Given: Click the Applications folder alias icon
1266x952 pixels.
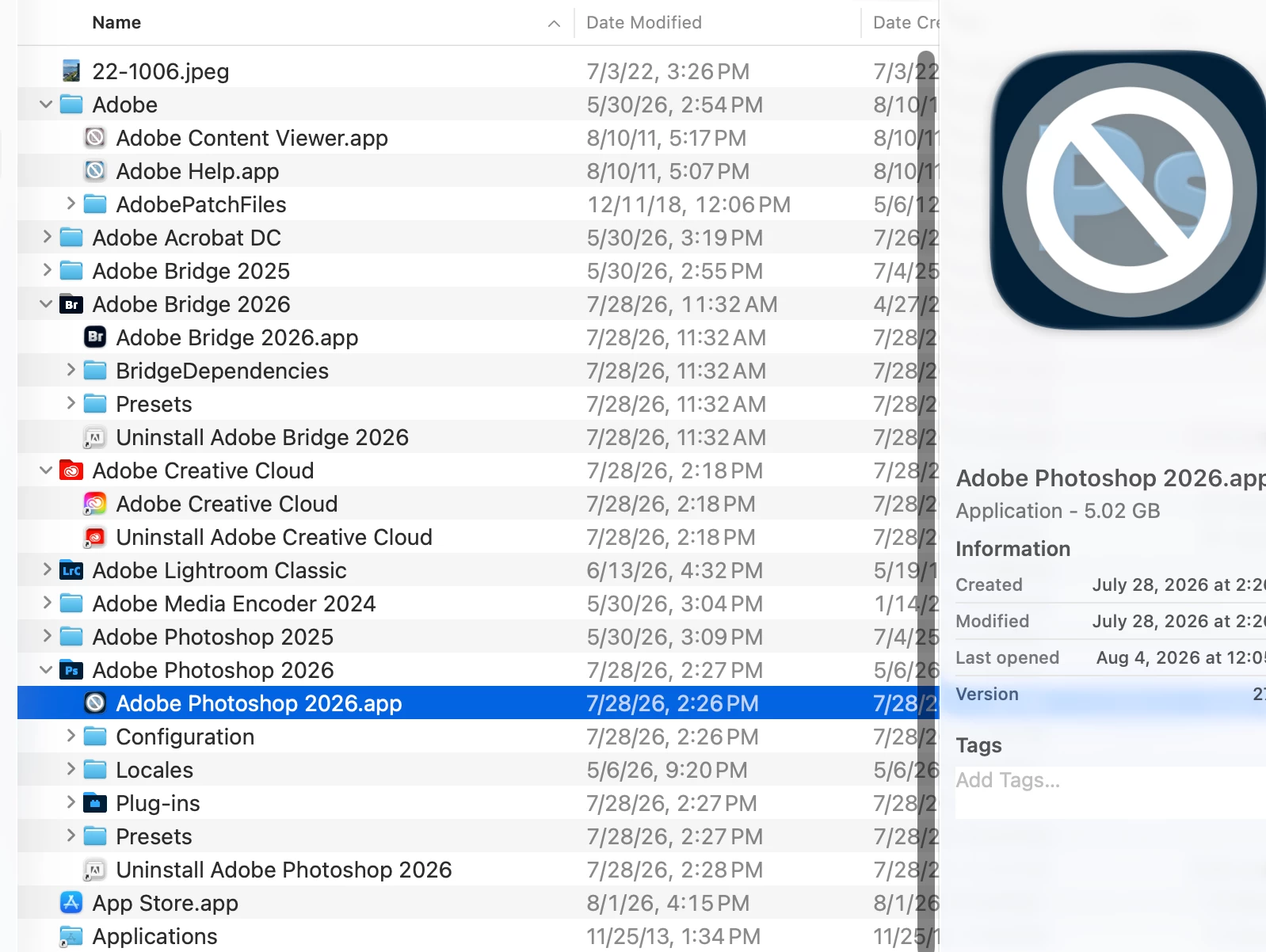Looking at the screenshot, I should click(71, 936).
